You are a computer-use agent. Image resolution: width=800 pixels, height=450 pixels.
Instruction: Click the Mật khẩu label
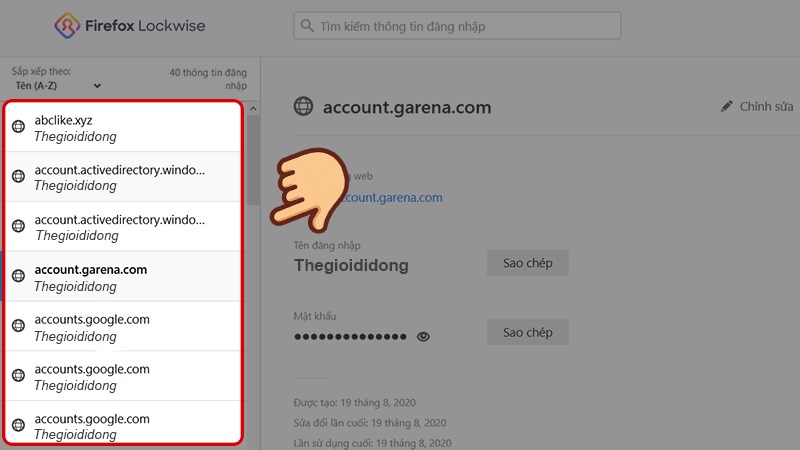pyautogui.click(x=315, y=316)
